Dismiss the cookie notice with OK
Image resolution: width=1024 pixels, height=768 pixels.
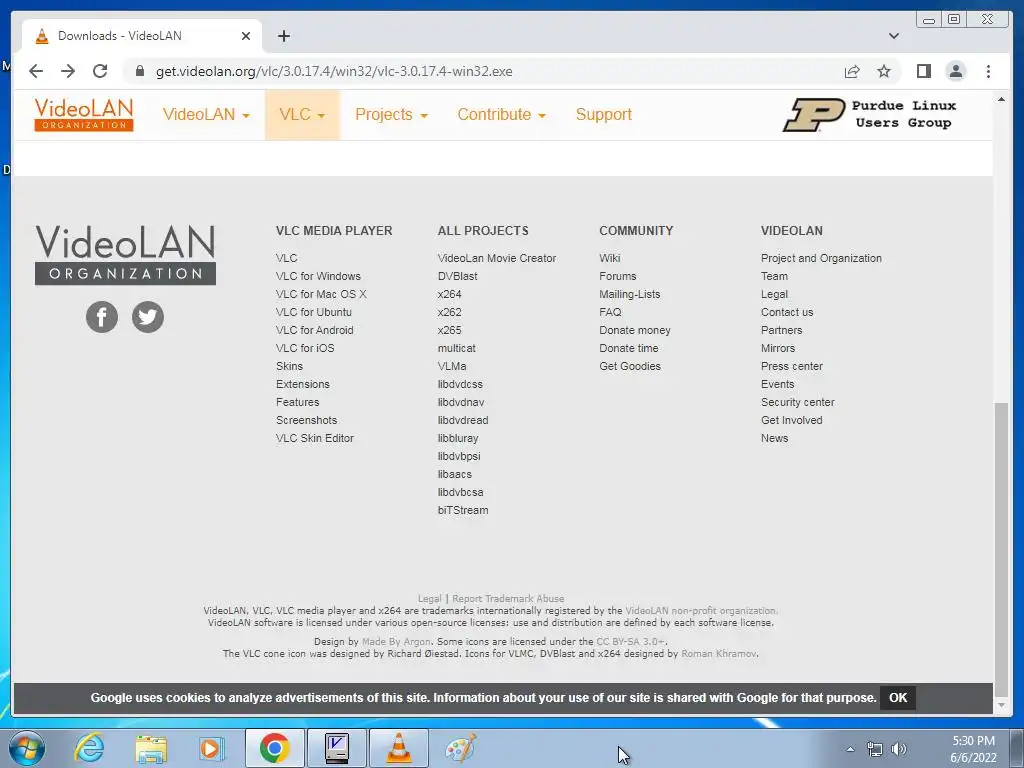tap(898, 697)
